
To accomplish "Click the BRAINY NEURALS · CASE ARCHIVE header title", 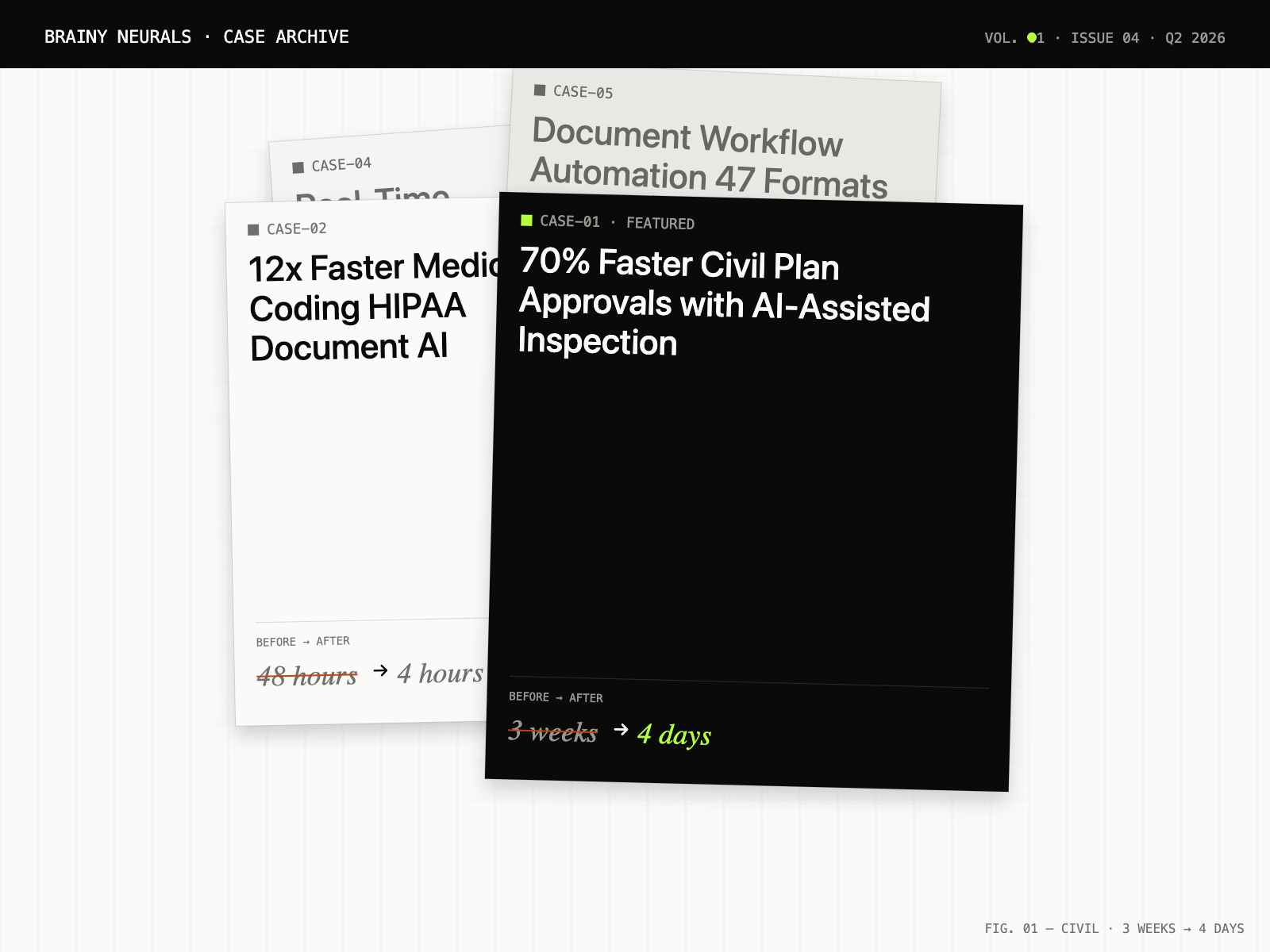I will tap(197, 36).
